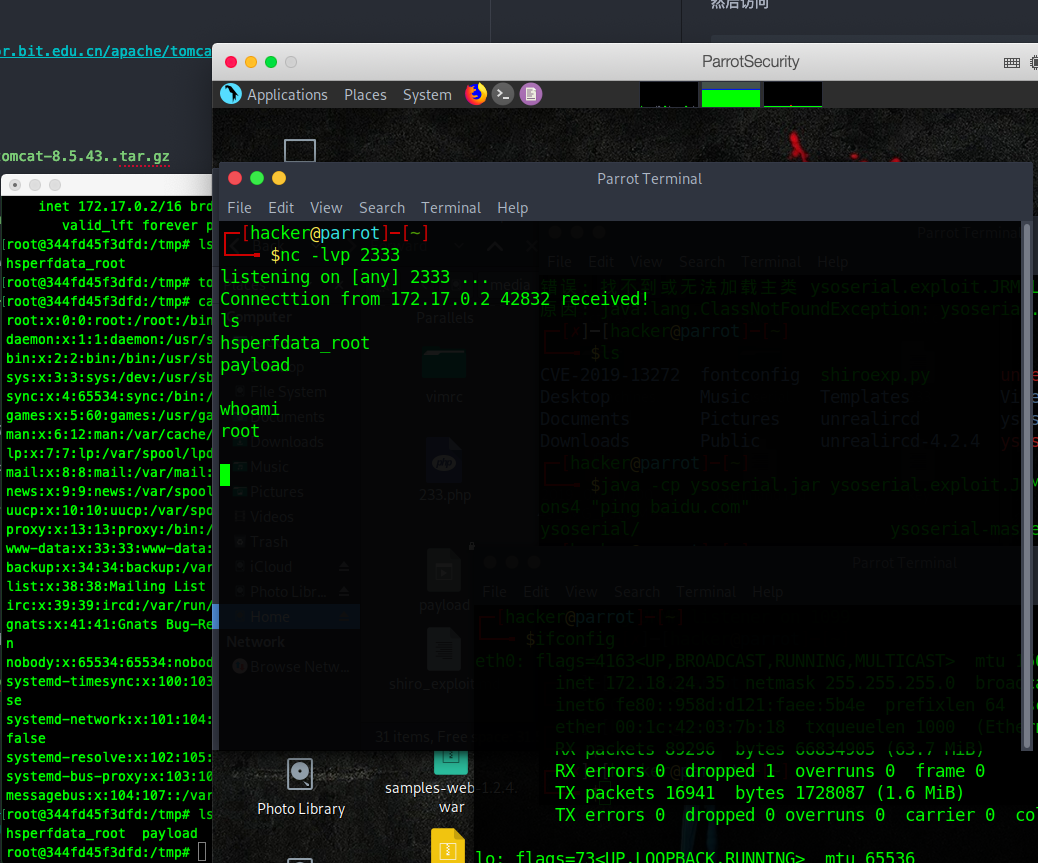This screenshot has height=863, width=1038.
Task: Open the bit.edu.cn apache tomcat link
Action: (106, 51)
